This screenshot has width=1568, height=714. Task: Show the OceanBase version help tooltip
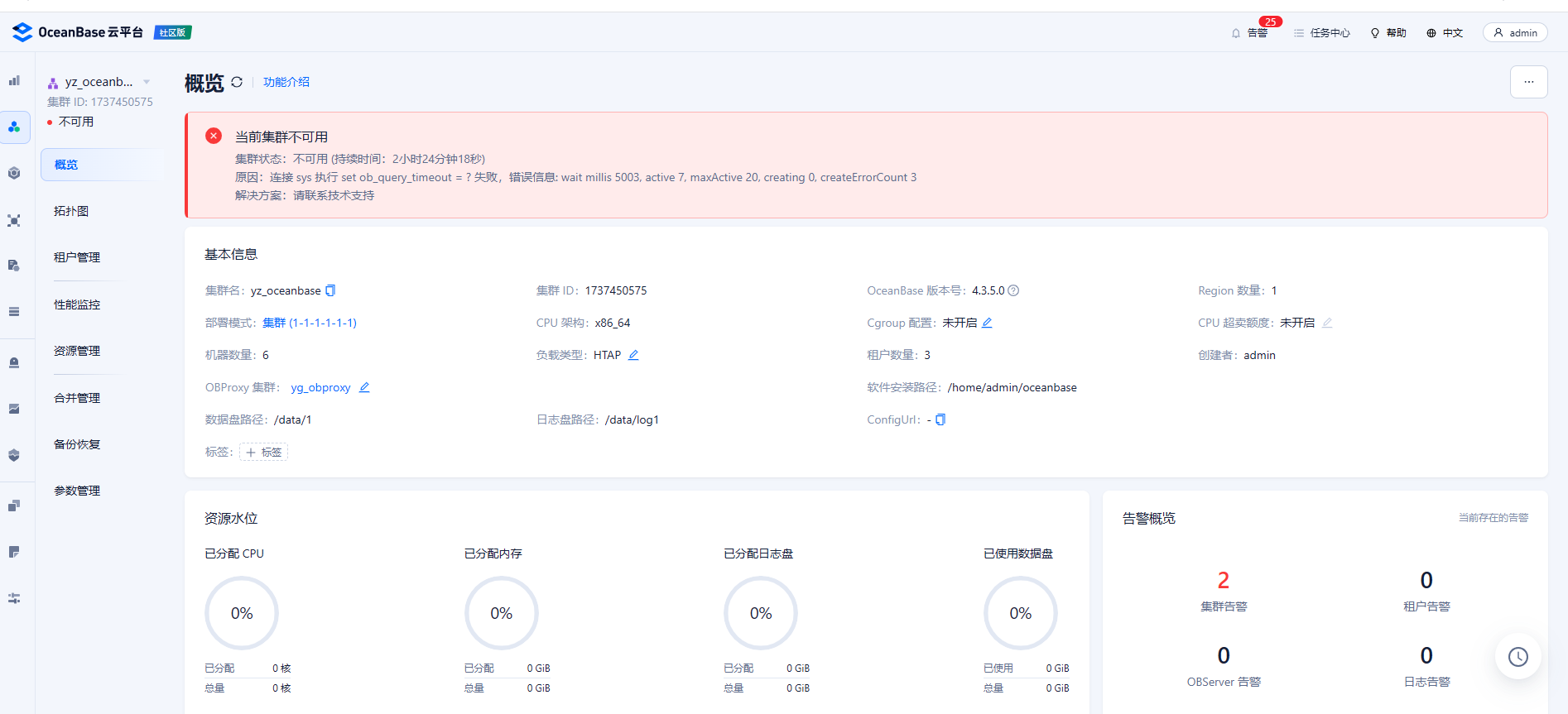(x=1013, y=290)
